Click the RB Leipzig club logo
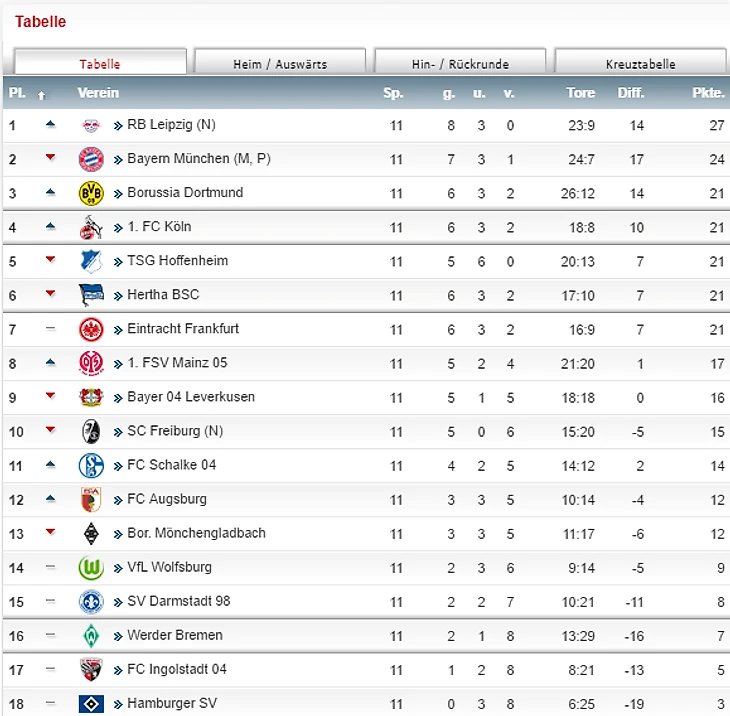This screenshot has height=716, width=730. coord(91,125)
